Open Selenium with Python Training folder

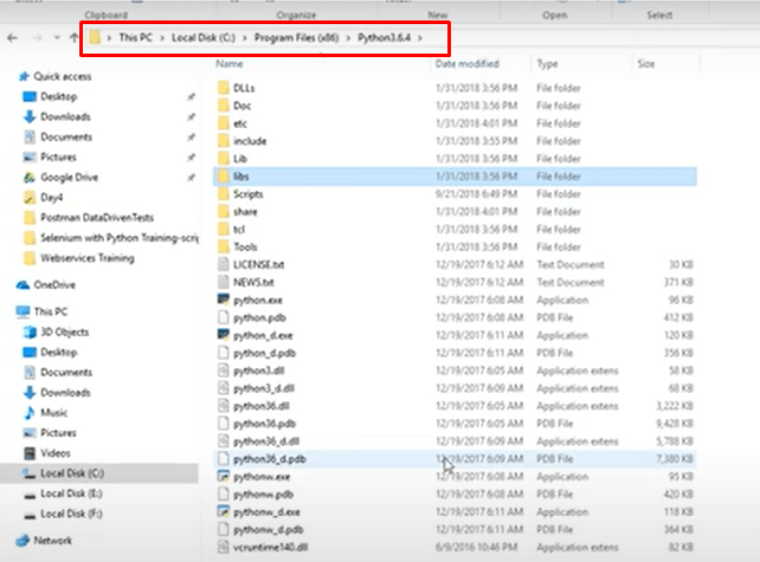(119, 238)
